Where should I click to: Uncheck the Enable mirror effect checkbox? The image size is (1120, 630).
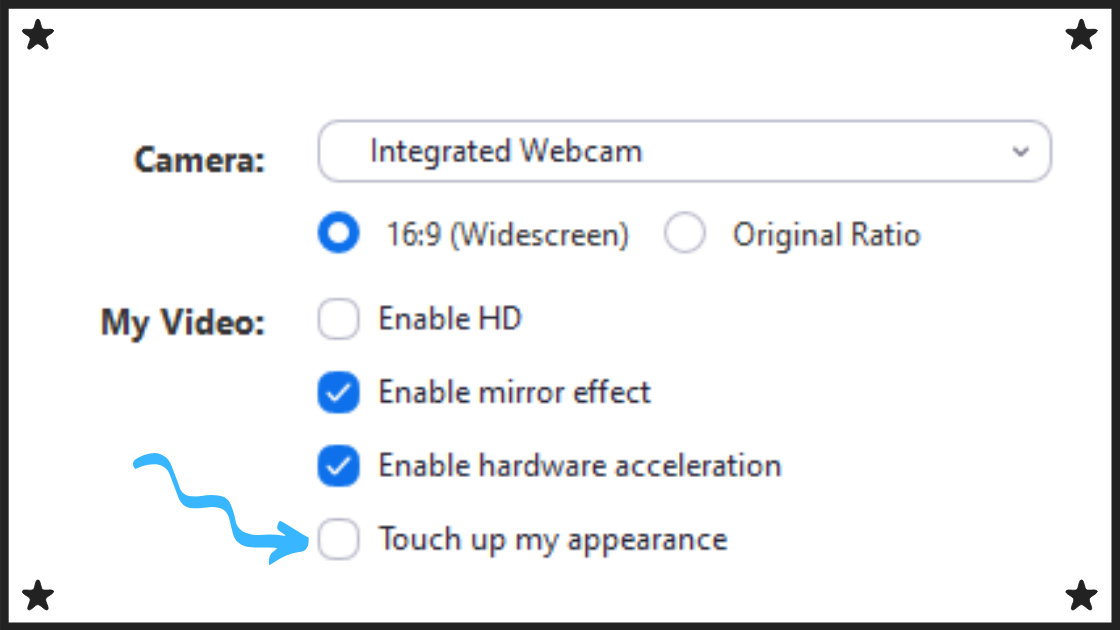coord(339,393)
